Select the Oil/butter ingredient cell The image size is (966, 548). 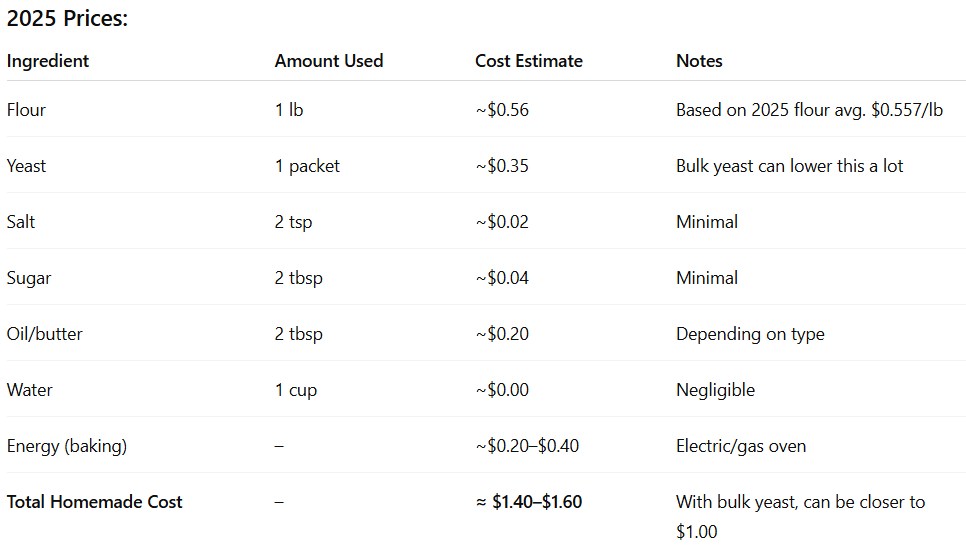point(45,334)
